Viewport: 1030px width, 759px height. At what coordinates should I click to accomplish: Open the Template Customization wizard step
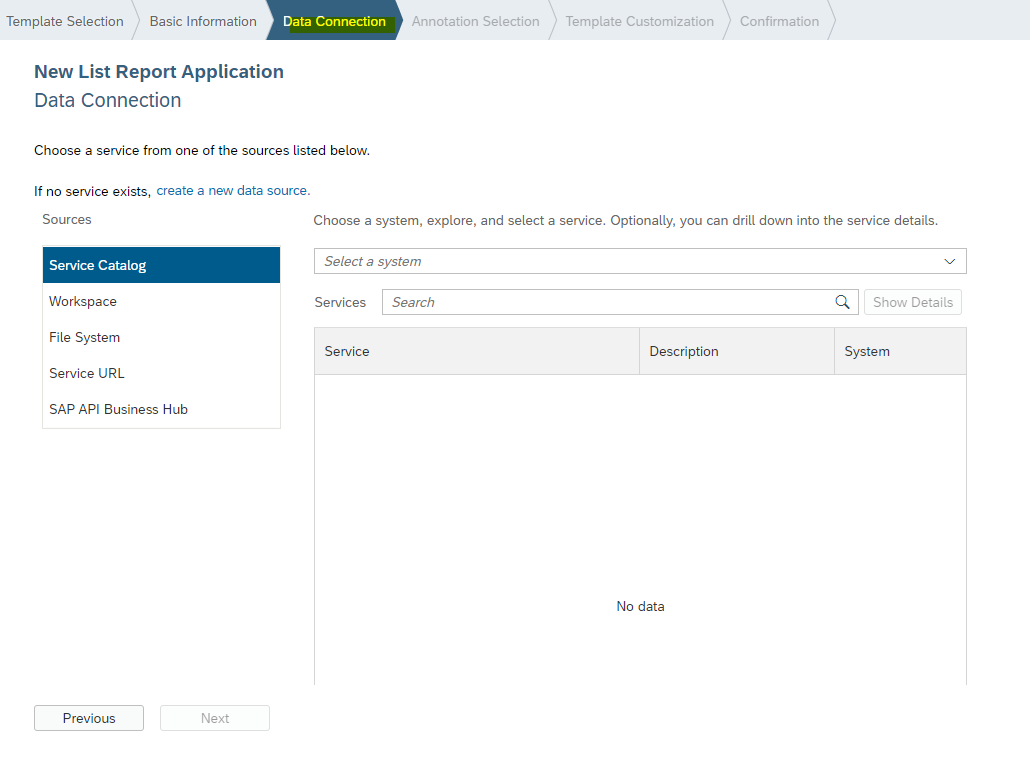639,21
